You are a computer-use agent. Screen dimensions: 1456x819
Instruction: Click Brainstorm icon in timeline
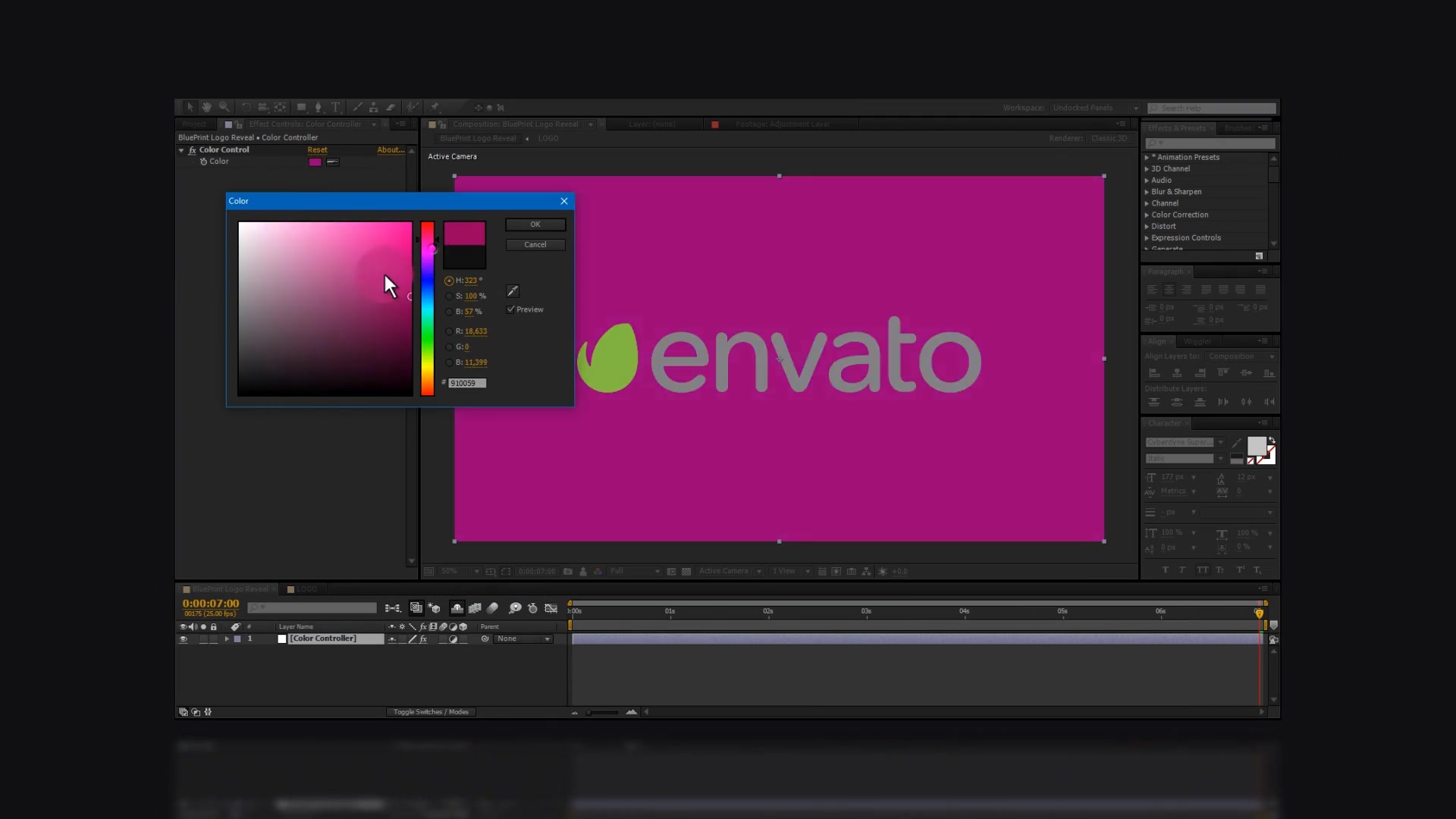pos(515,608)
